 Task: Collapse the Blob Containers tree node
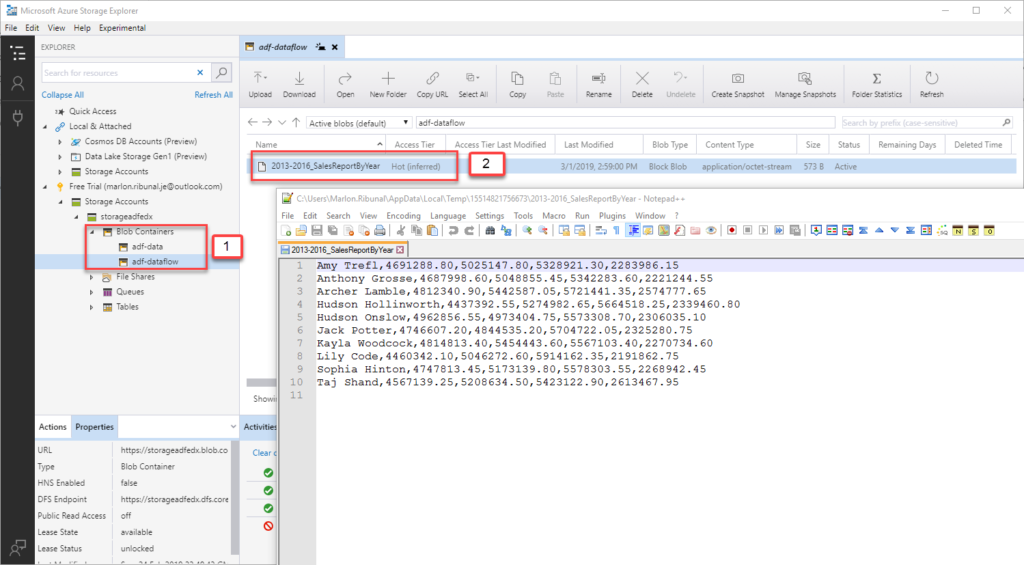(x=91, y=232)
